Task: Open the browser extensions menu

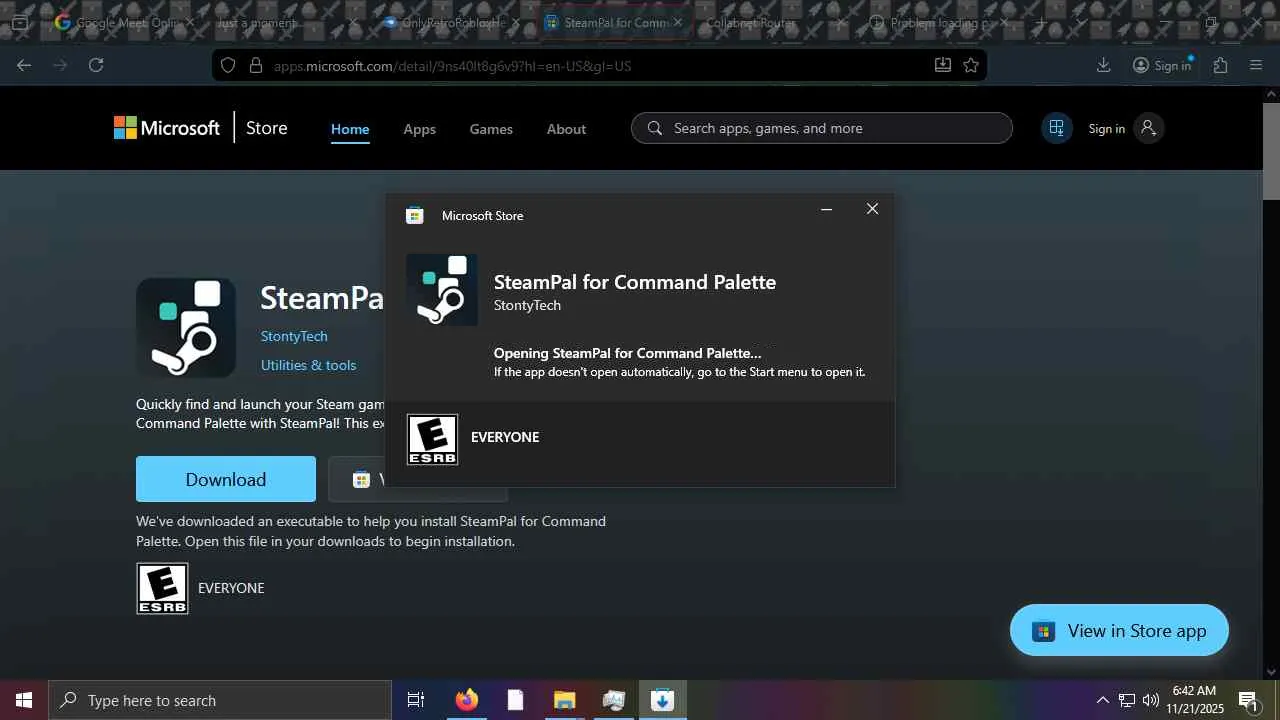Action: 1220,65
